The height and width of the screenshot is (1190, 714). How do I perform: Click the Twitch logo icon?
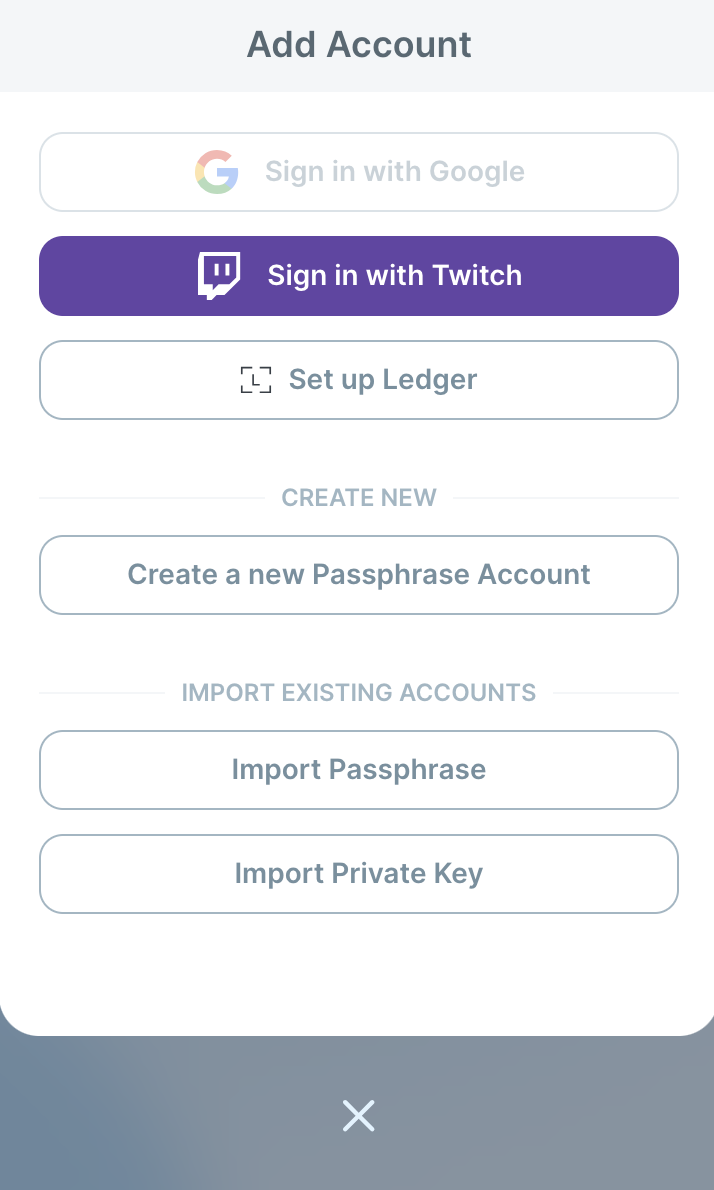tap(219, 275)
